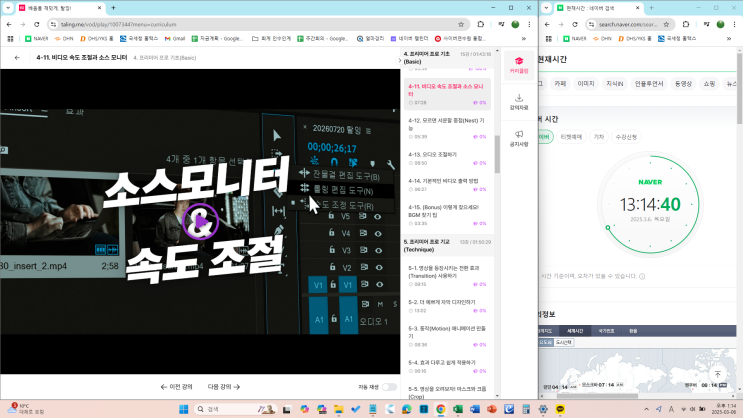Open the tab search dropdown in left Chrome window
The image size is (743, 418).
tap(8, 8)
